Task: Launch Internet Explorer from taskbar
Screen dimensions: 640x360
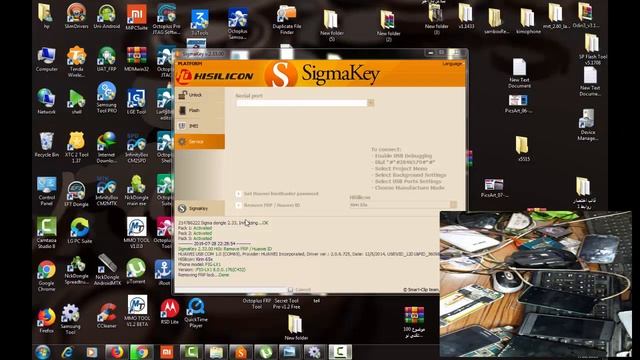Action: [x=67, y=352]
